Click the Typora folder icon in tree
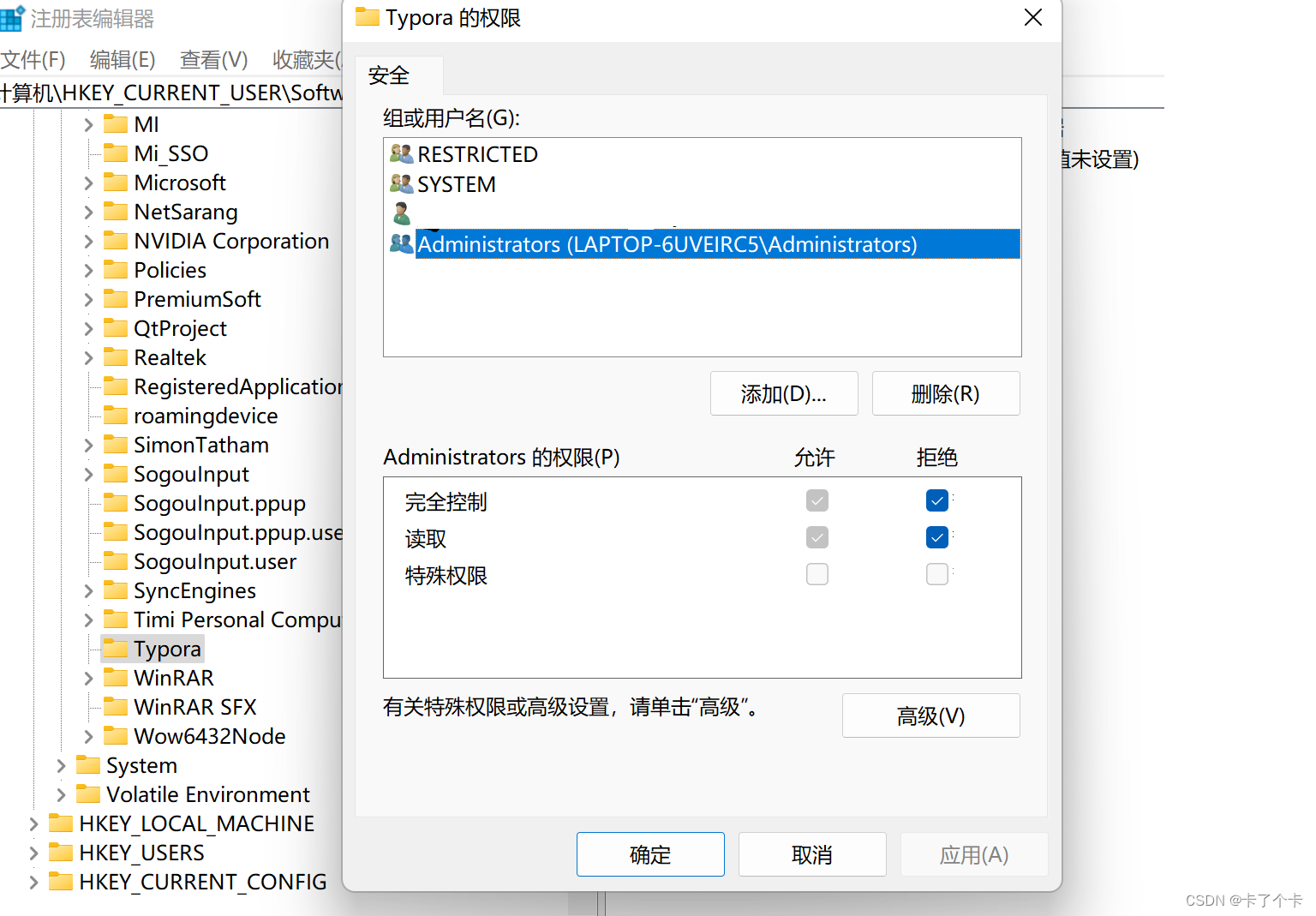 pyautogui.click(x=116, y=649)
